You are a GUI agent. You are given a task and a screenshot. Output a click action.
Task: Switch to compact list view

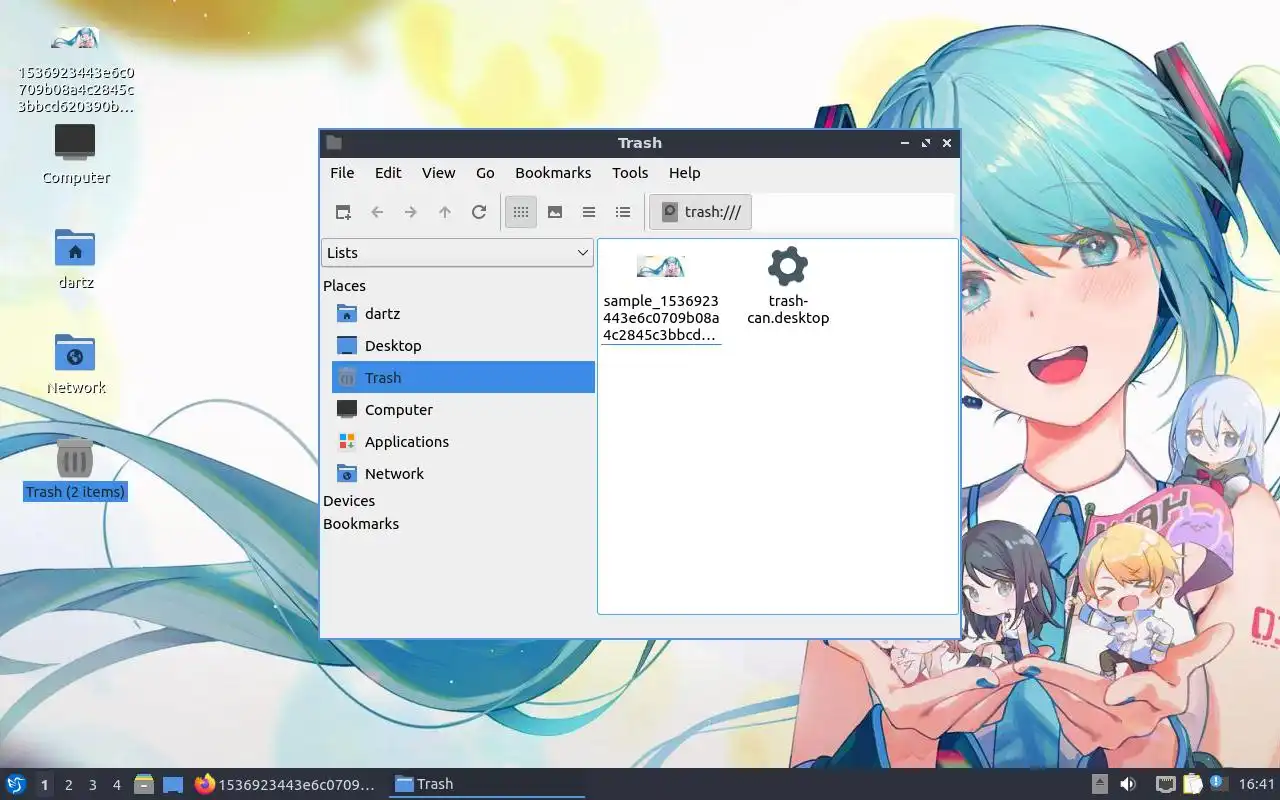click(x=589, y=212)
